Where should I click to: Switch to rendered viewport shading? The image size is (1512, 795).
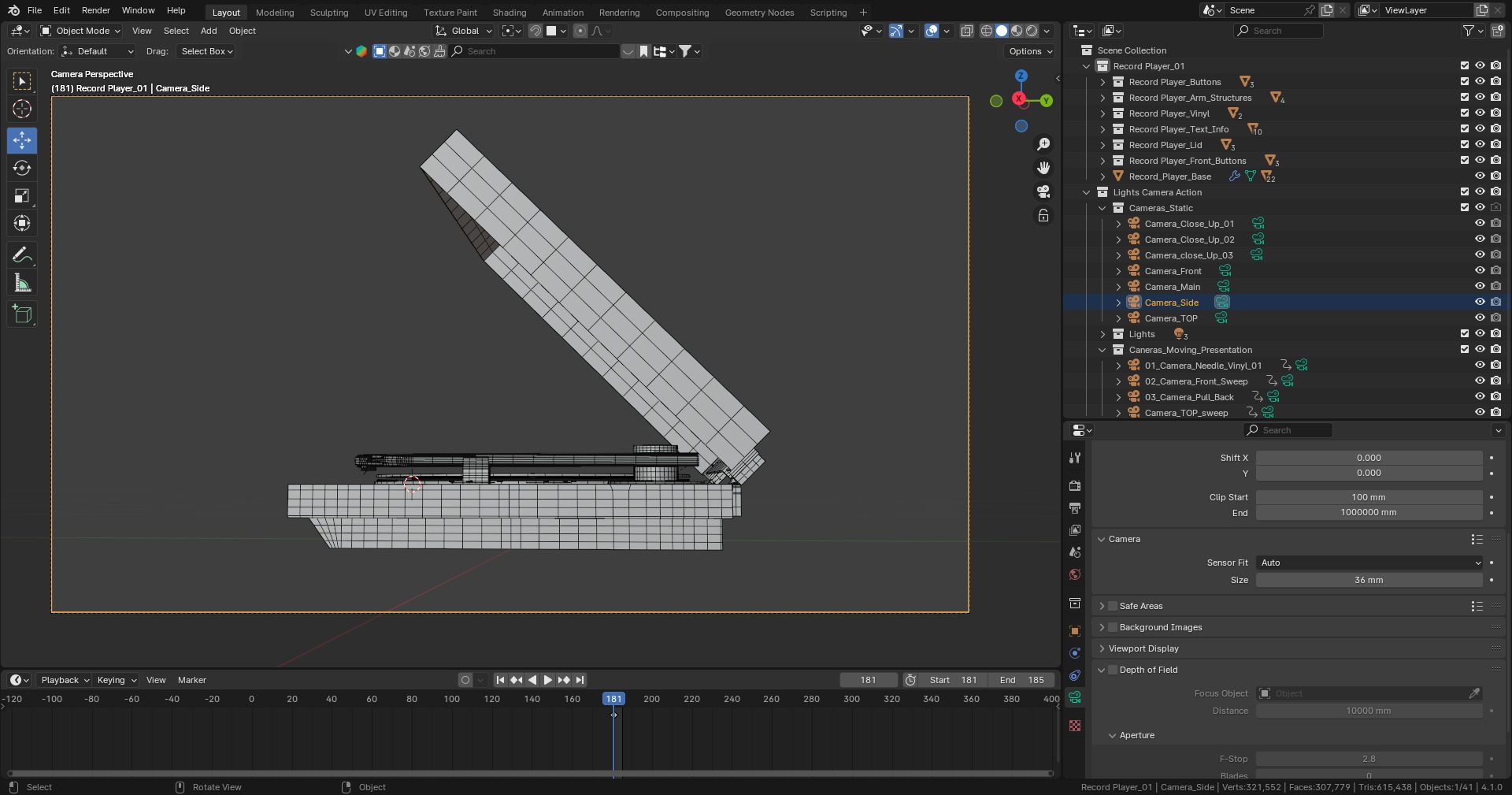tap(1032, 31)
